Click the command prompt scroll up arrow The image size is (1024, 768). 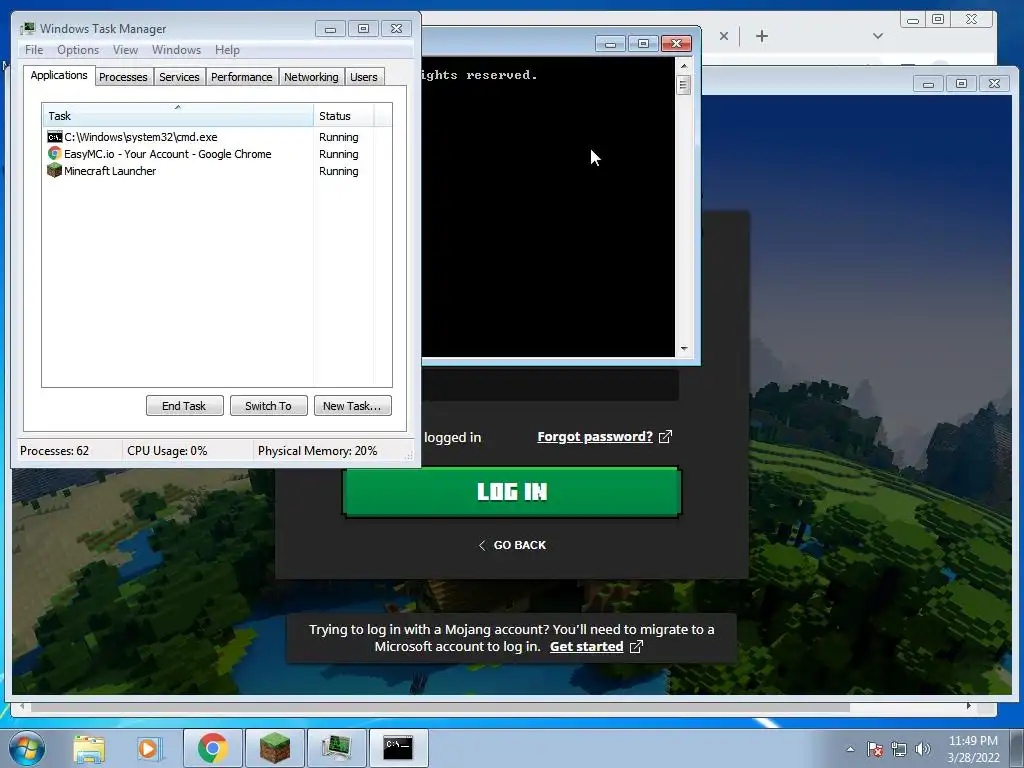coord(684,66)
